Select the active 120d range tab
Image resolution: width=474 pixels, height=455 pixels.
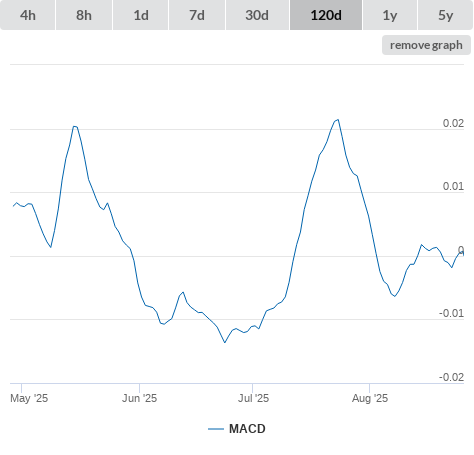click(326, 15)
